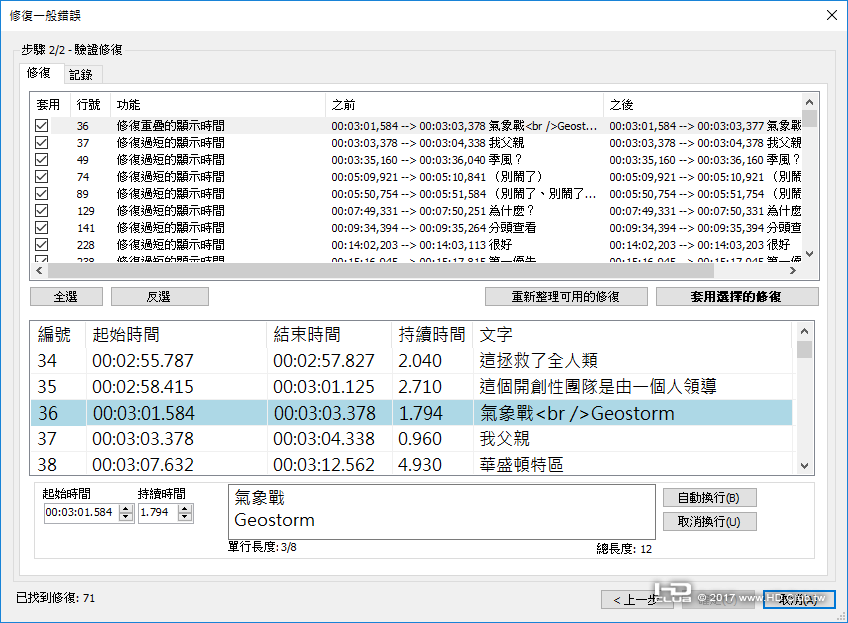Click up arrow of subtitle list scrollbar
Viewport: 848px width, 623px height.
click(804, 331)
